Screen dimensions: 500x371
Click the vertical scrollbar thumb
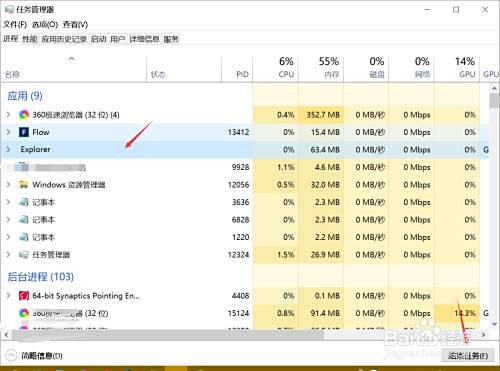tap(494, 101)
